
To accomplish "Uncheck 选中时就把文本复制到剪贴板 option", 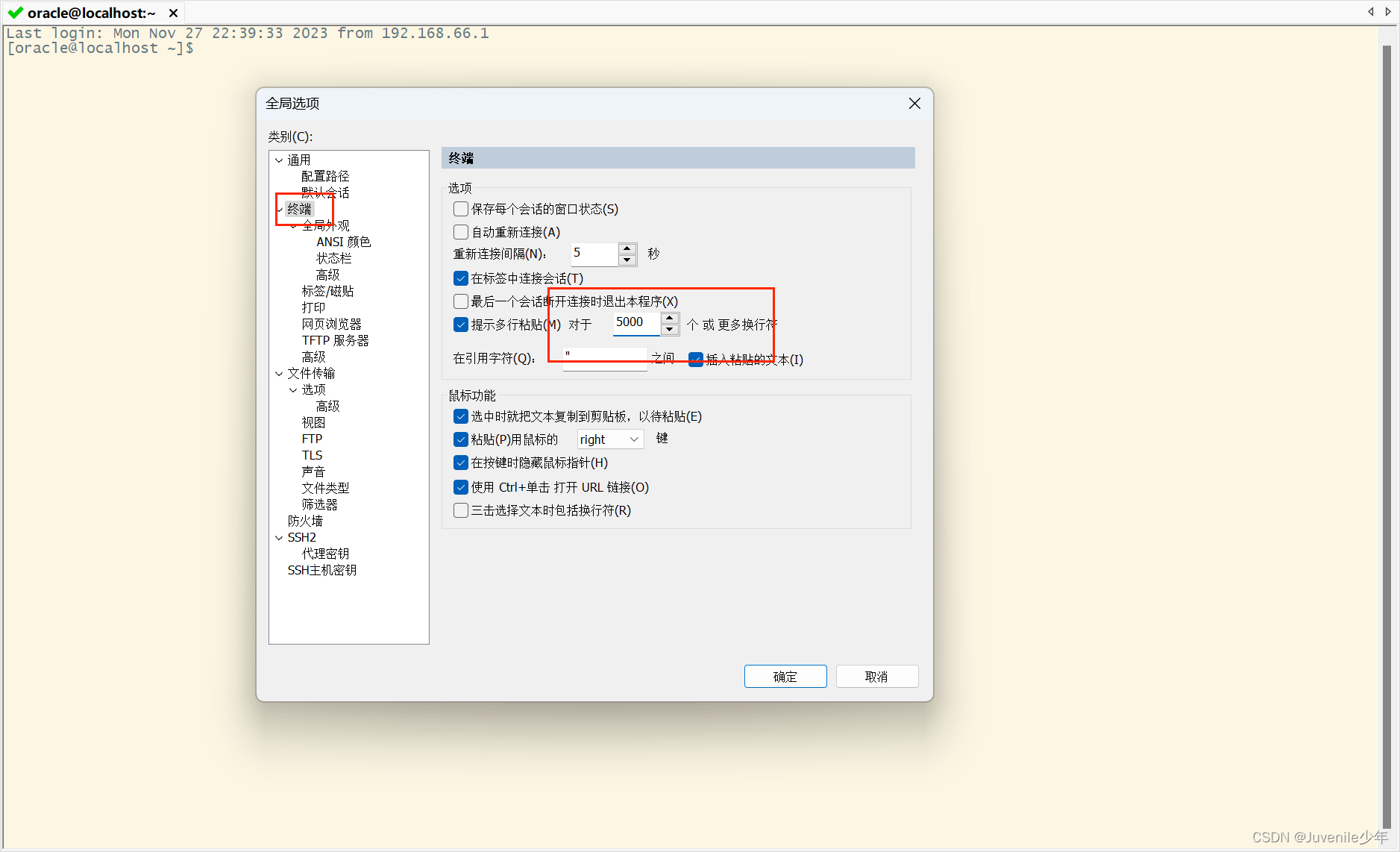I will [461, 416].
